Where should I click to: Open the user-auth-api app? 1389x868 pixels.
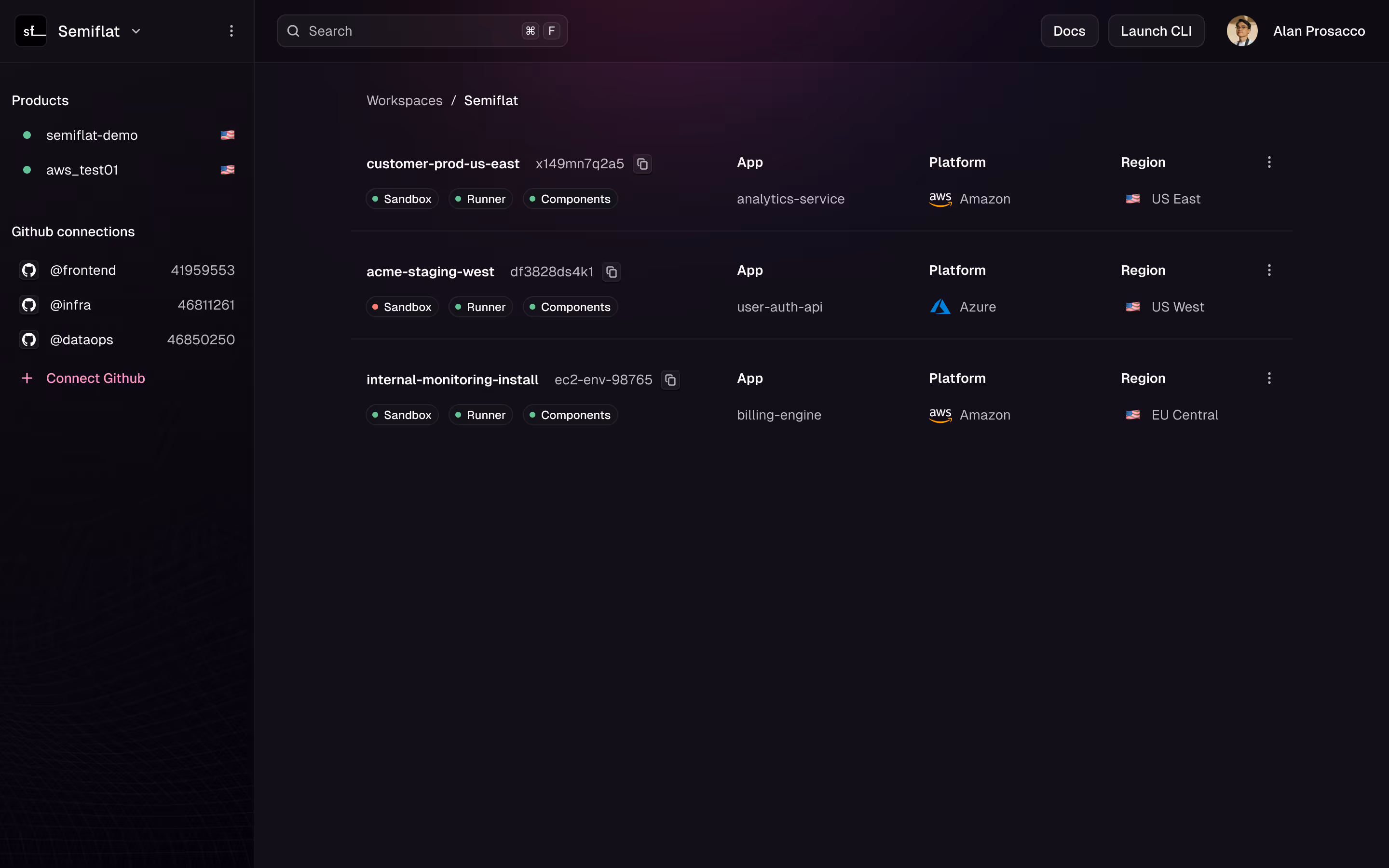click(x=779, y=307)
